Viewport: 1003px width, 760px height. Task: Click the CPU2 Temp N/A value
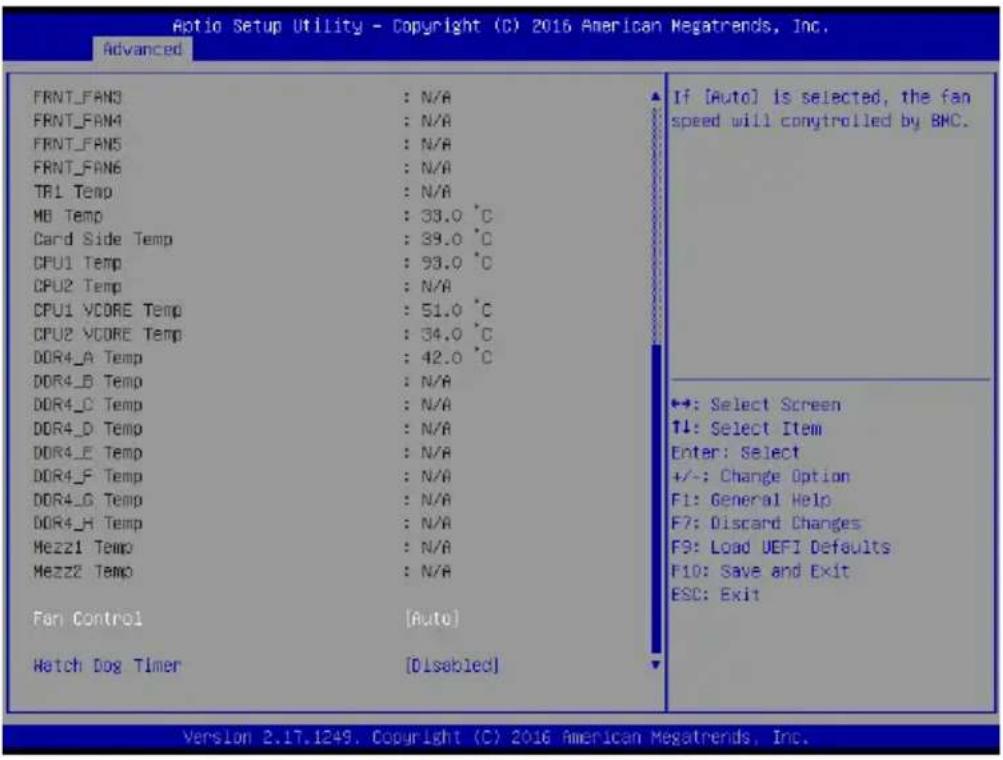click(x=436, y=287)
